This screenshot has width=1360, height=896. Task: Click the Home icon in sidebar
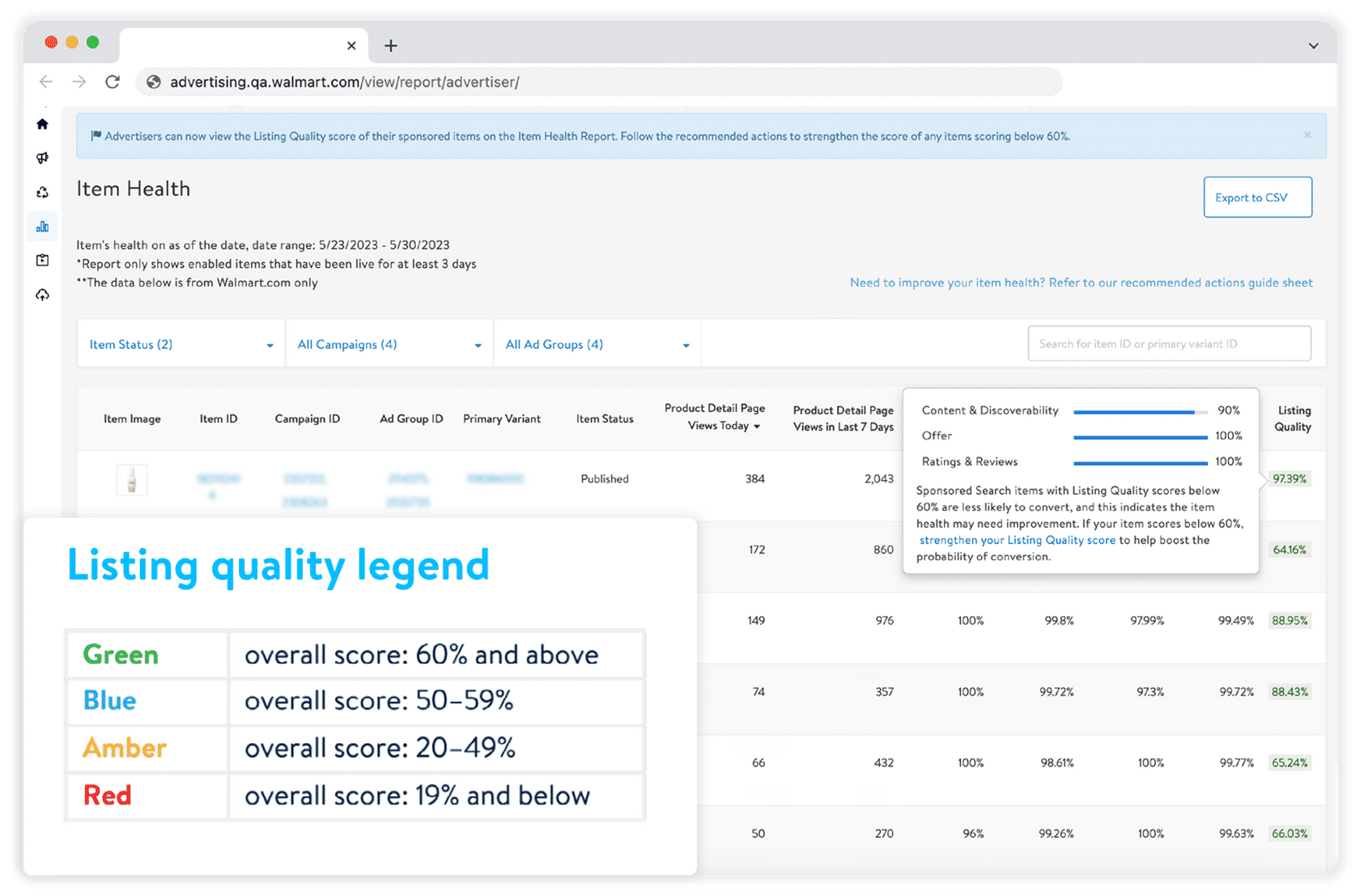(43, 124)
